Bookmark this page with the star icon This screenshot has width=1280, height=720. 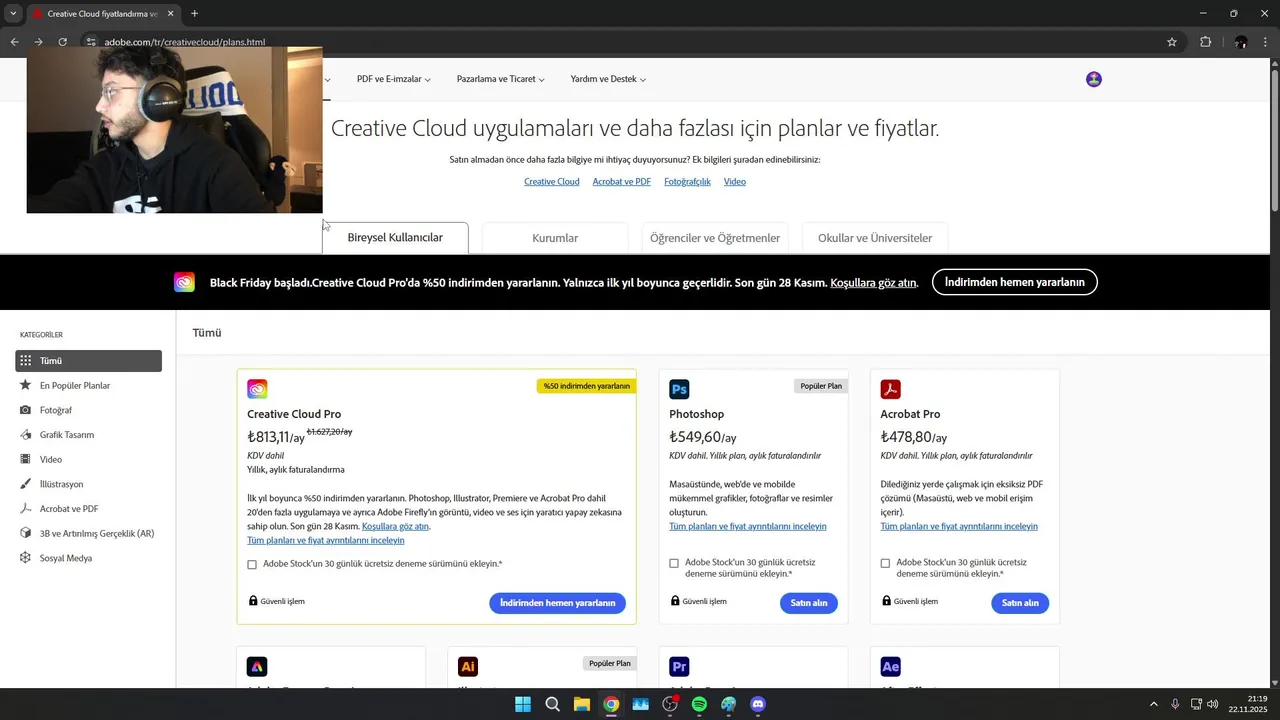tap(1172, 42)
